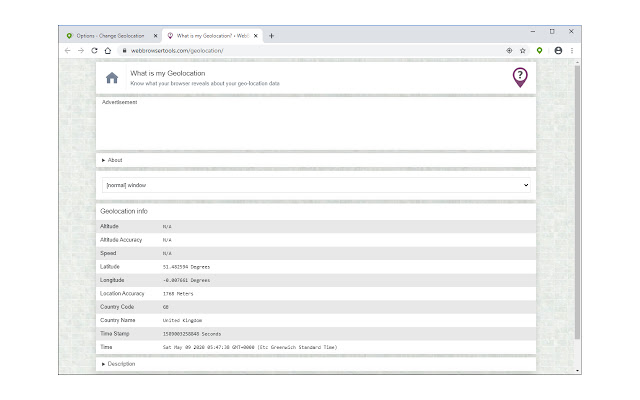
Task: Open the Chrome profile avatar icon
Action: (x=558, y=50)
